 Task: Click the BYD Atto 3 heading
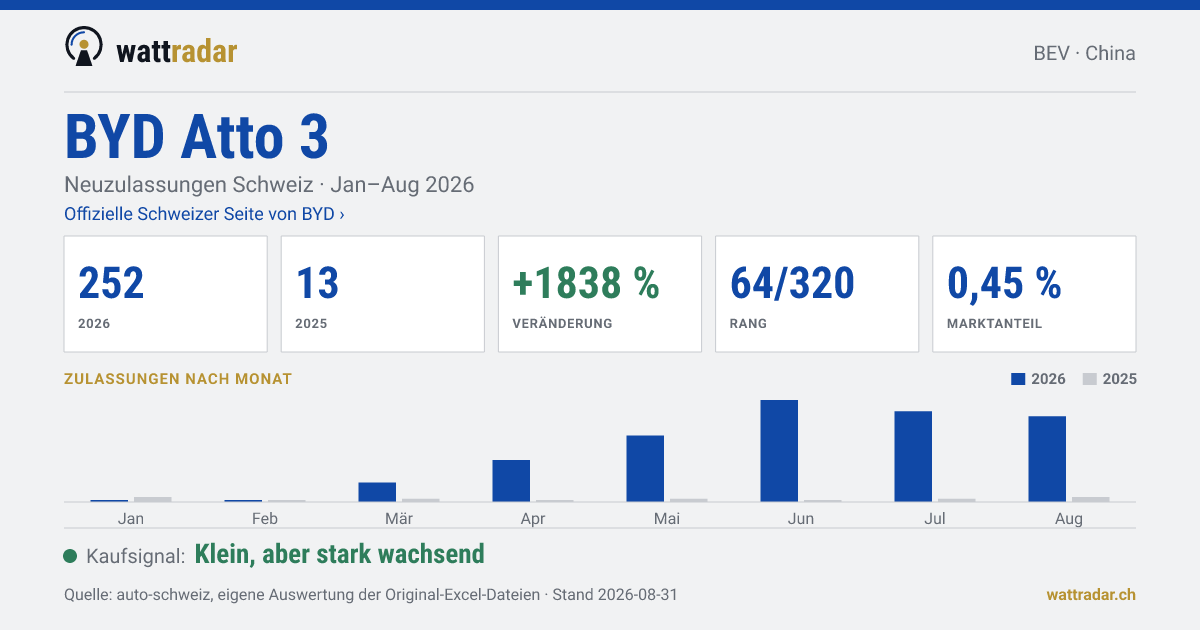(x=196, y=136)
